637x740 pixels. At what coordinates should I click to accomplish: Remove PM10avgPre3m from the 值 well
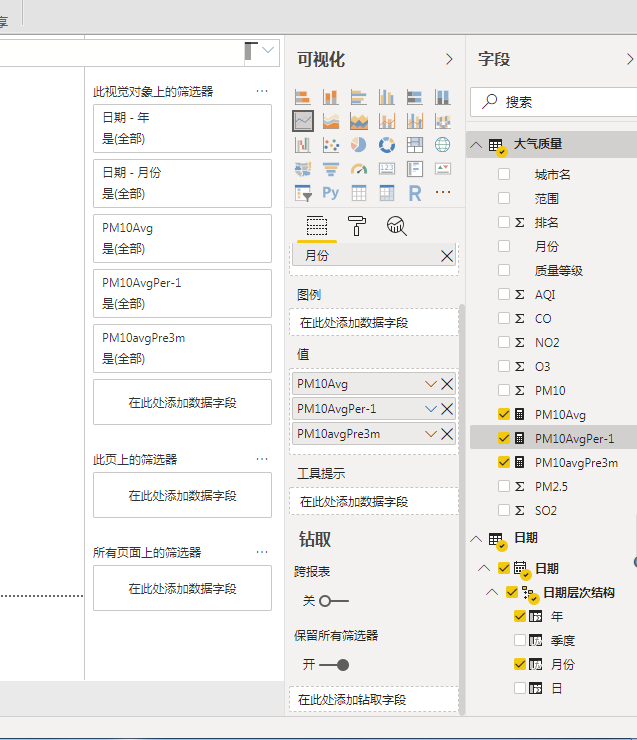447,434
